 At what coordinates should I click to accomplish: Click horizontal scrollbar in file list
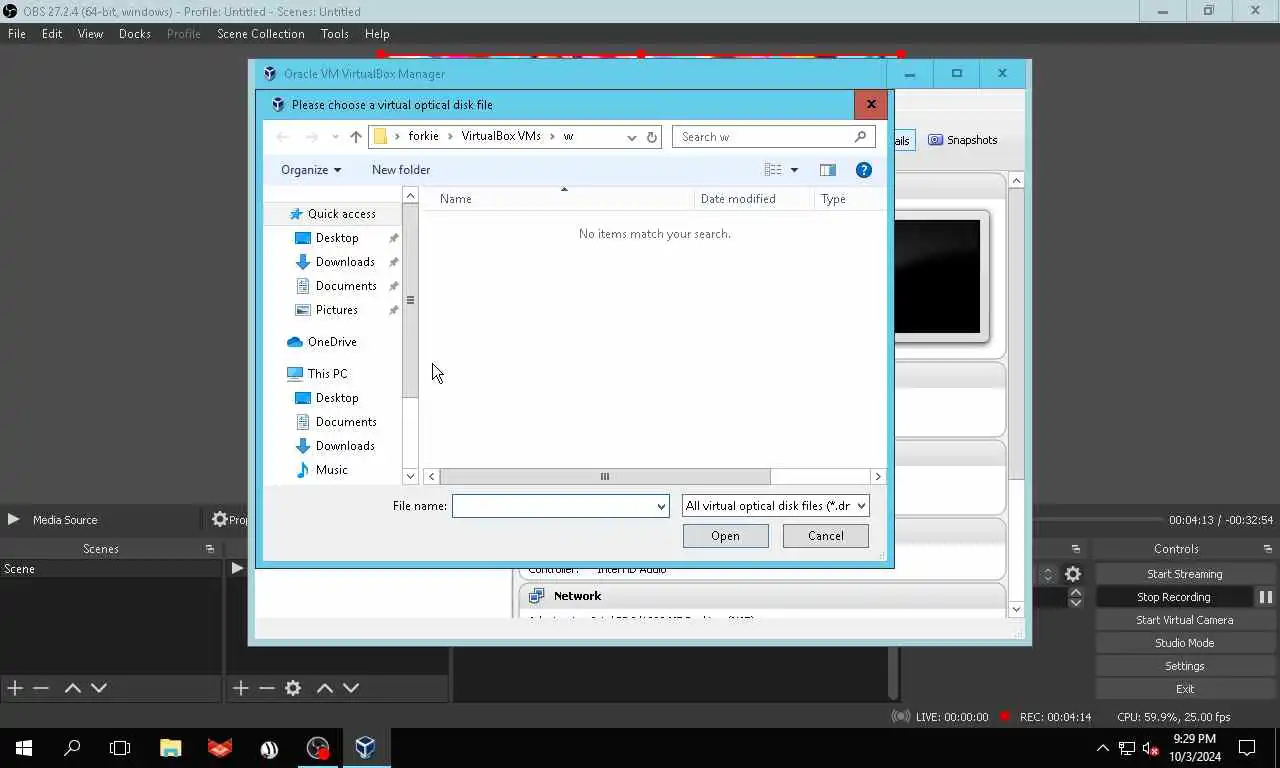pyautogui.click(x=604, y=477)
